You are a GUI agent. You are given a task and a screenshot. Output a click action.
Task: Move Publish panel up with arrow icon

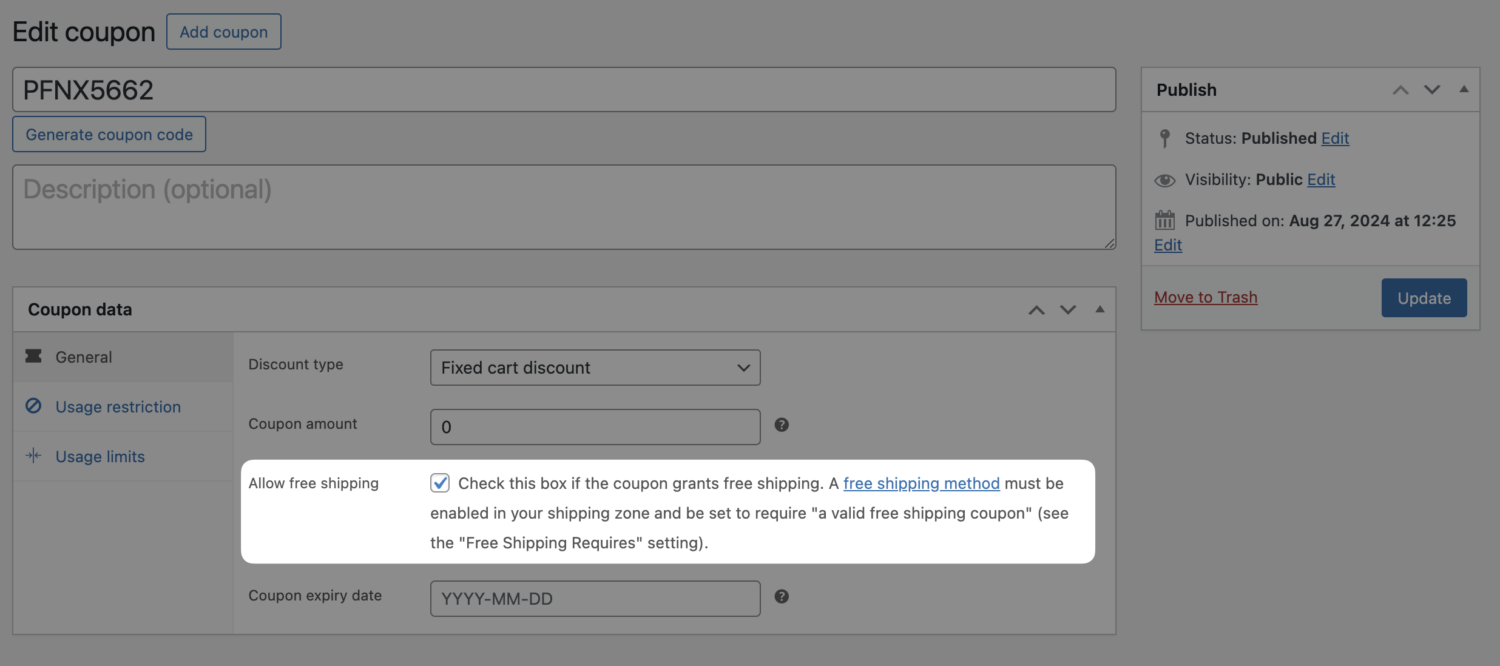(1401, 90)
